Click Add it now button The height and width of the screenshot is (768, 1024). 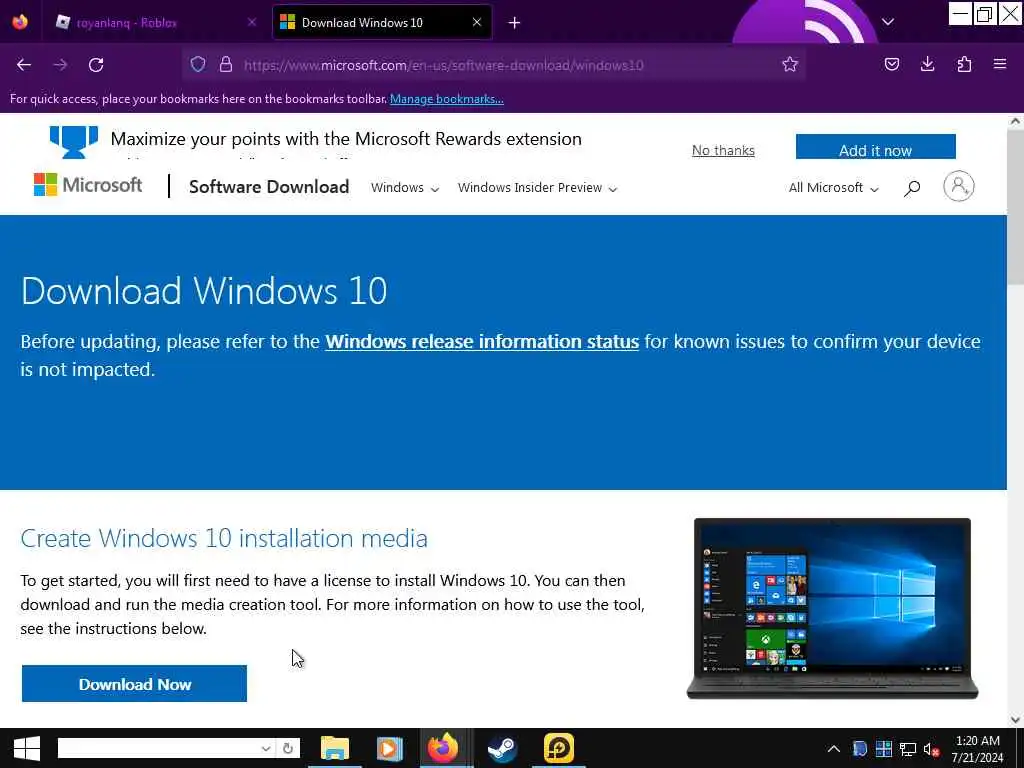[x=875, y=148]
